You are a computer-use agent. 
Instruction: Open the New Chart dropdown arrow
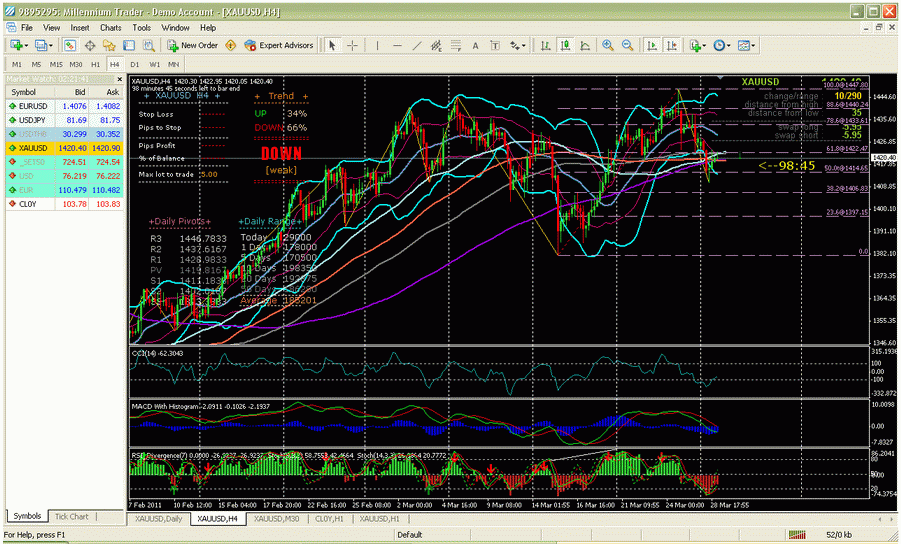(27, 45)
